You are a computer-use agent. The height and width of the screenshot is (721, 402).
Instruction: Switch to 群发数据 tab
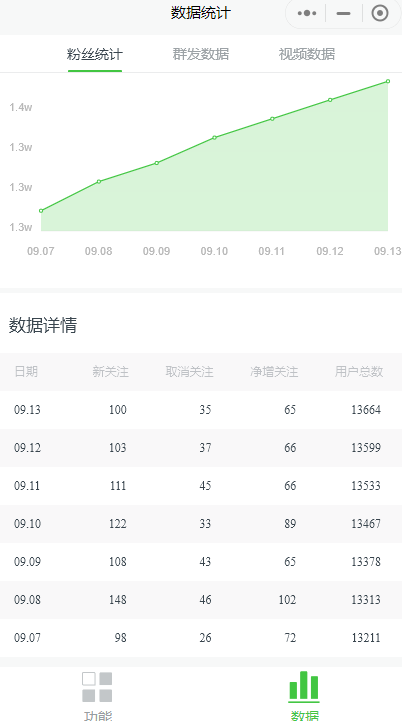click(x=201, y=54)
